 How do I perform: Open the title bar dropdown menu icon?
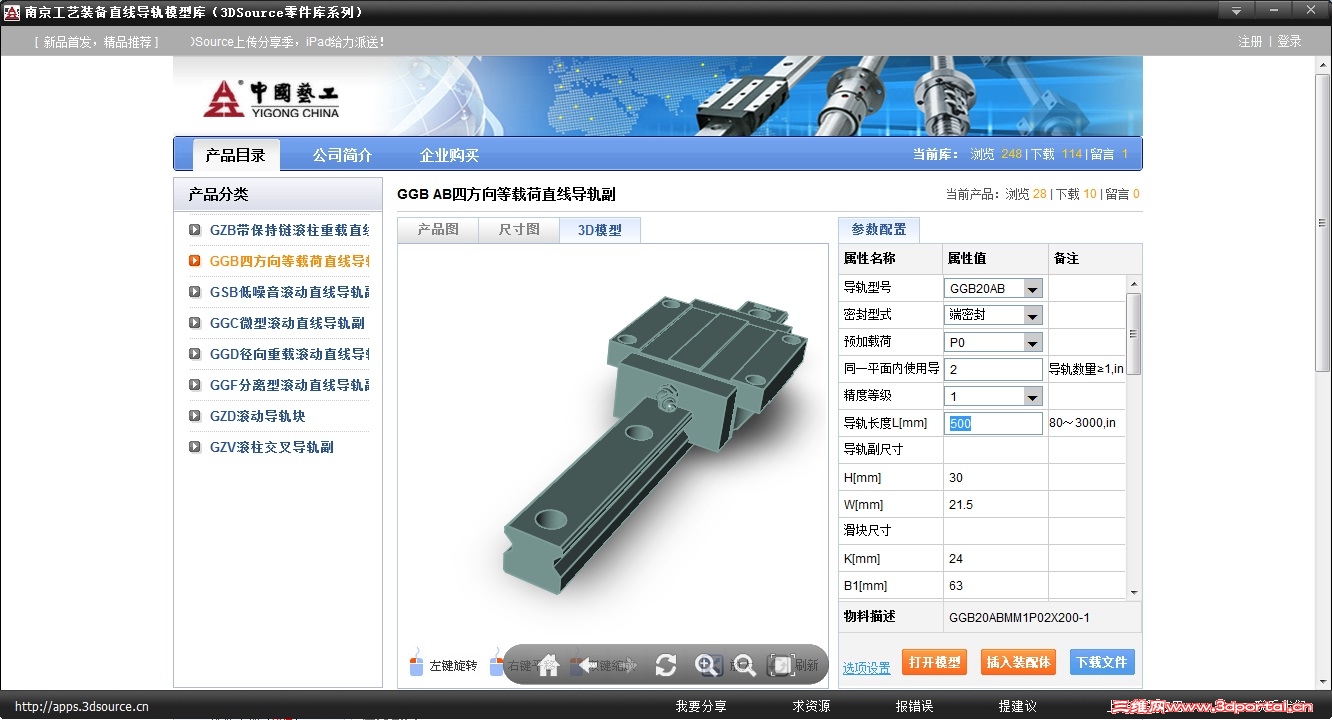pos(1236,11)
